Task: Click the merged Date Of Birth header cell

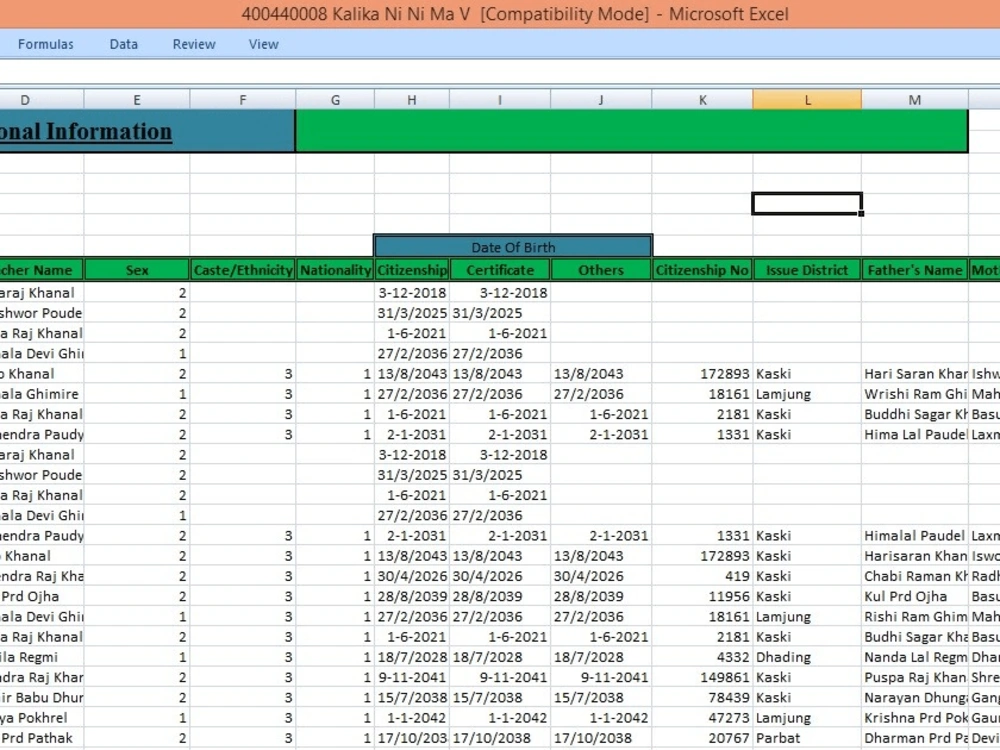Action: [512, 247]
